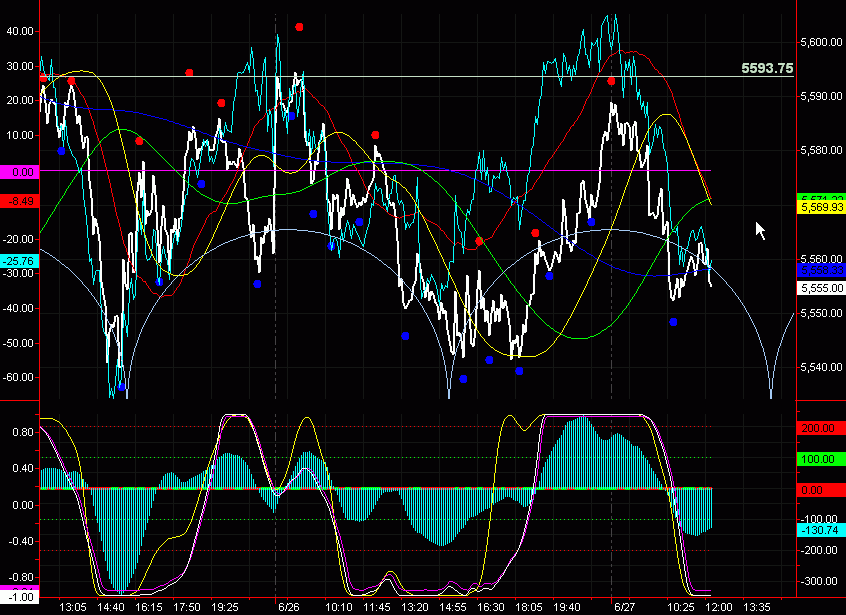This screenshot has width=846, height=615.
Task: Select the 5,560.00 price label
Action: 821,258
